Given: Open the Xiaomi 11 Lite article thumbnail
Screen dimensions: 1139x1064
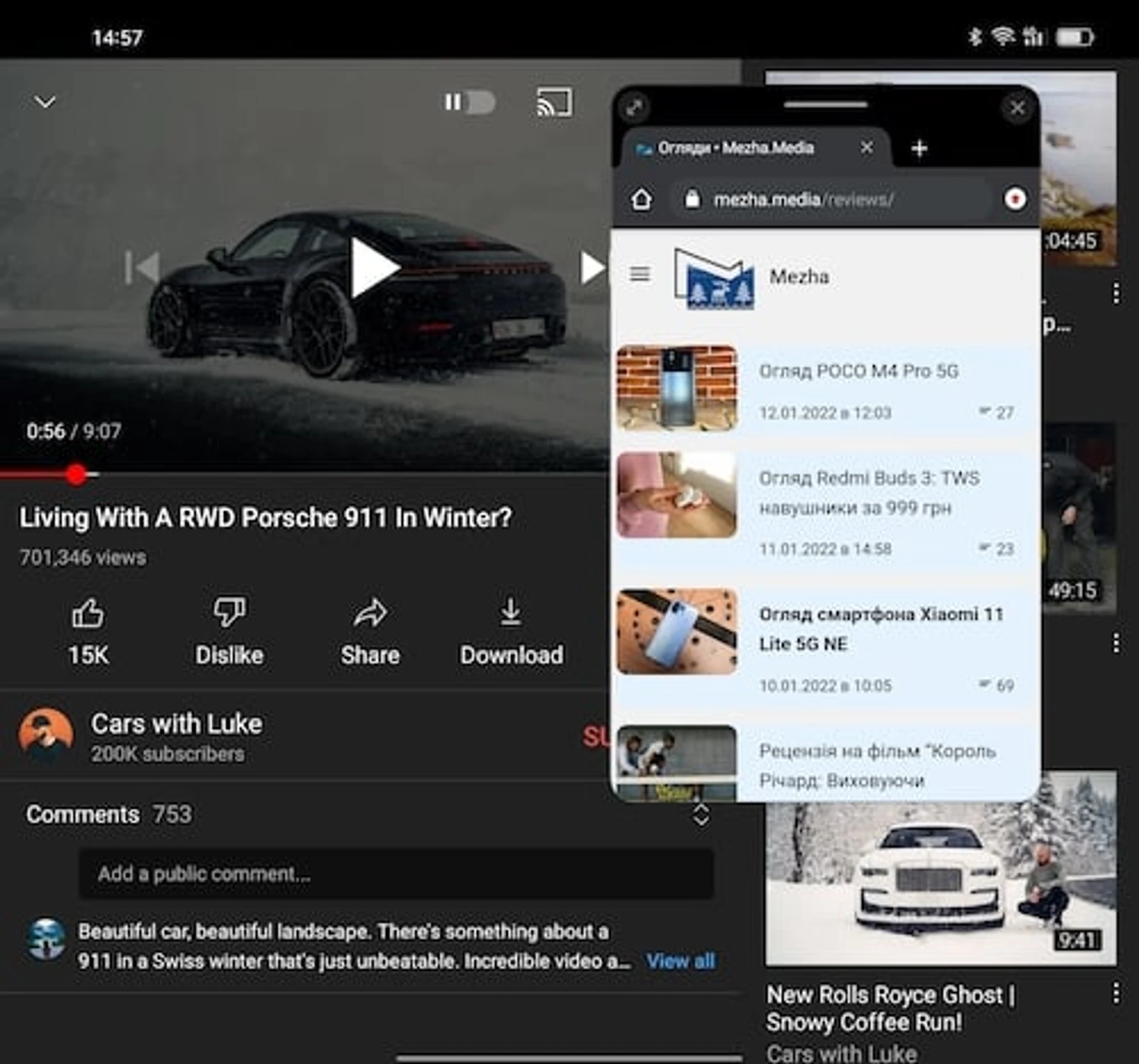Looking at the screenshot, I should (x=677, y=631).
